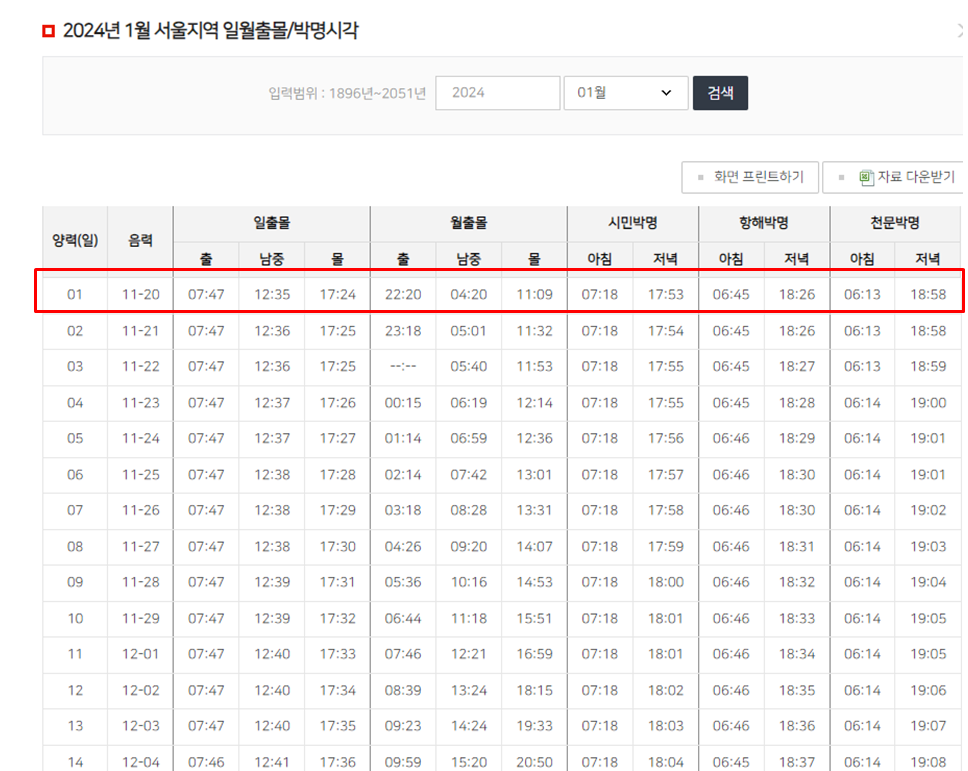Screen dimensions: 968x771
Task: Click 화면 프린트하기 print button
Action: [x=750, y=177]
